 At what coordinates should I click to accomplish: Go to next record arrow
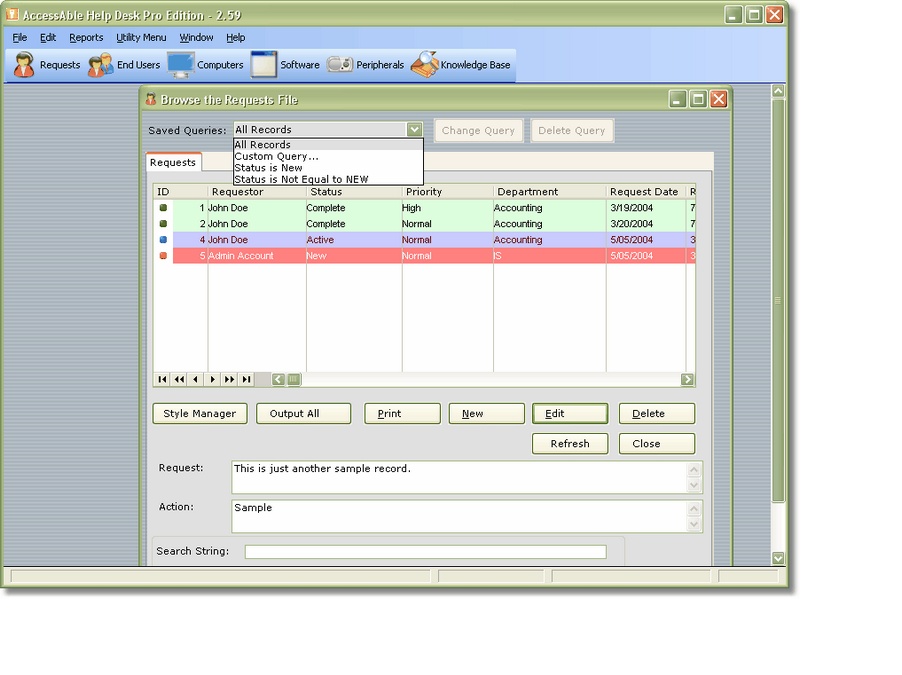(x=213, y=379)
